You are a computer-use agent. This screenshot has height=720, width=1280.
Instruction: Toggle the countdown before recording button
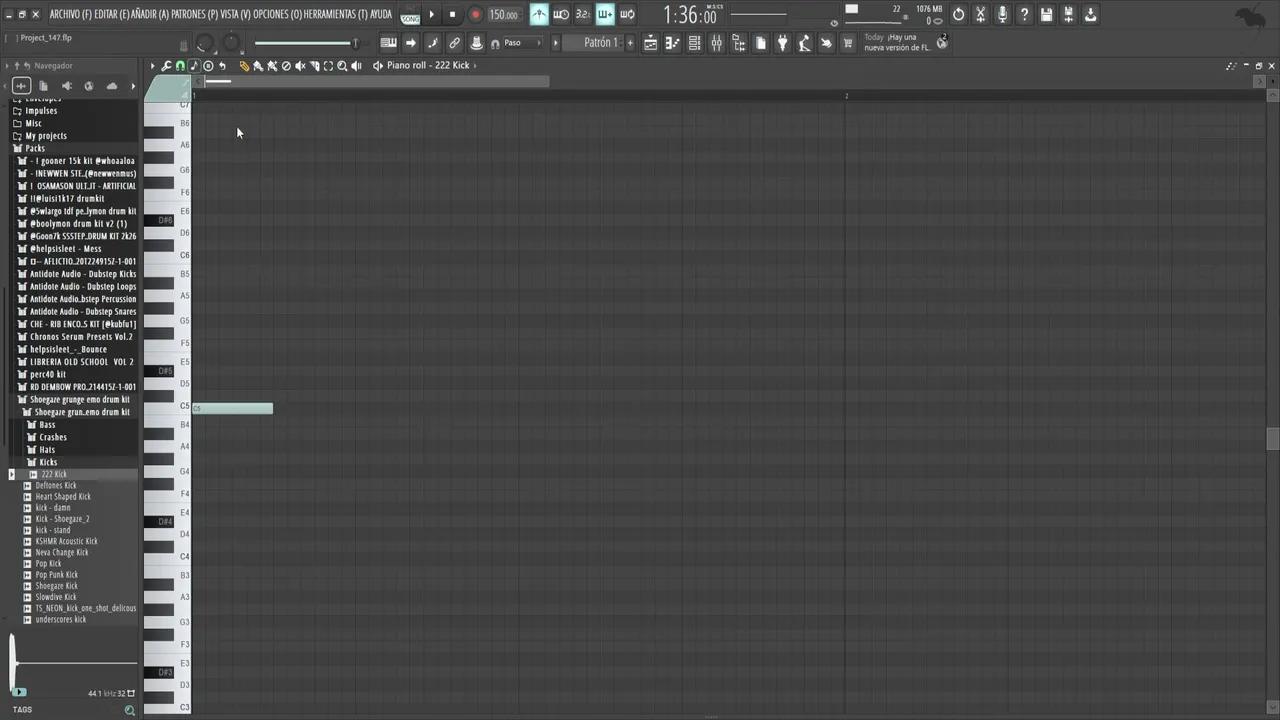(583, 15)
